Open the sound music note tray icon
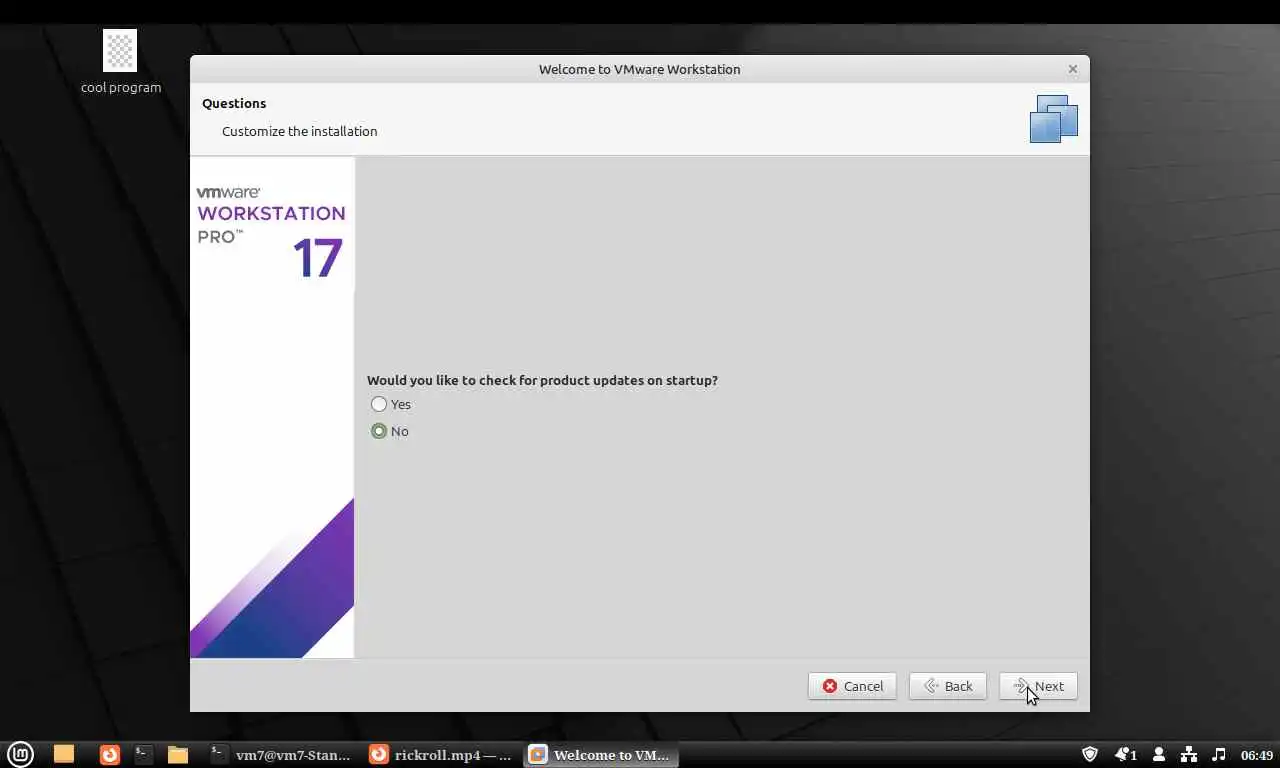Viewport: 1280px width, 768px height. pyautogui.click(x=1218, y=754)
